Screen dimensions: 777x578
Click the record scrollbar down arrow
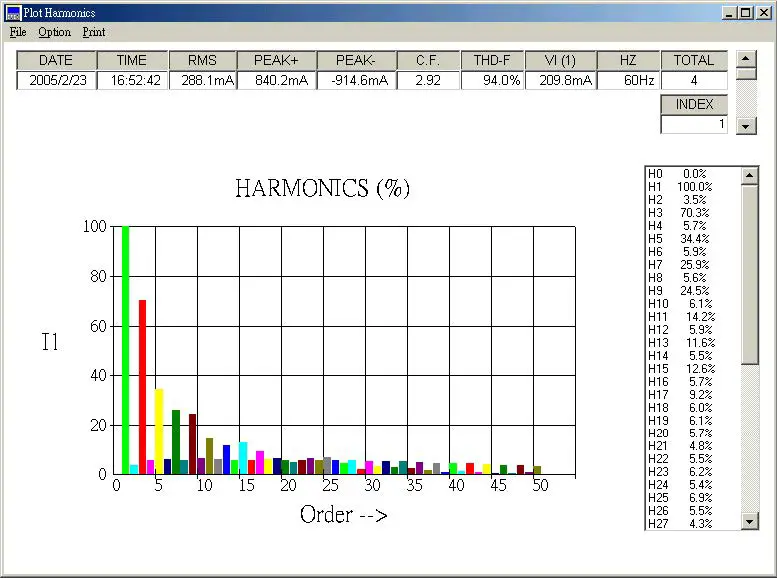(746, 126)
